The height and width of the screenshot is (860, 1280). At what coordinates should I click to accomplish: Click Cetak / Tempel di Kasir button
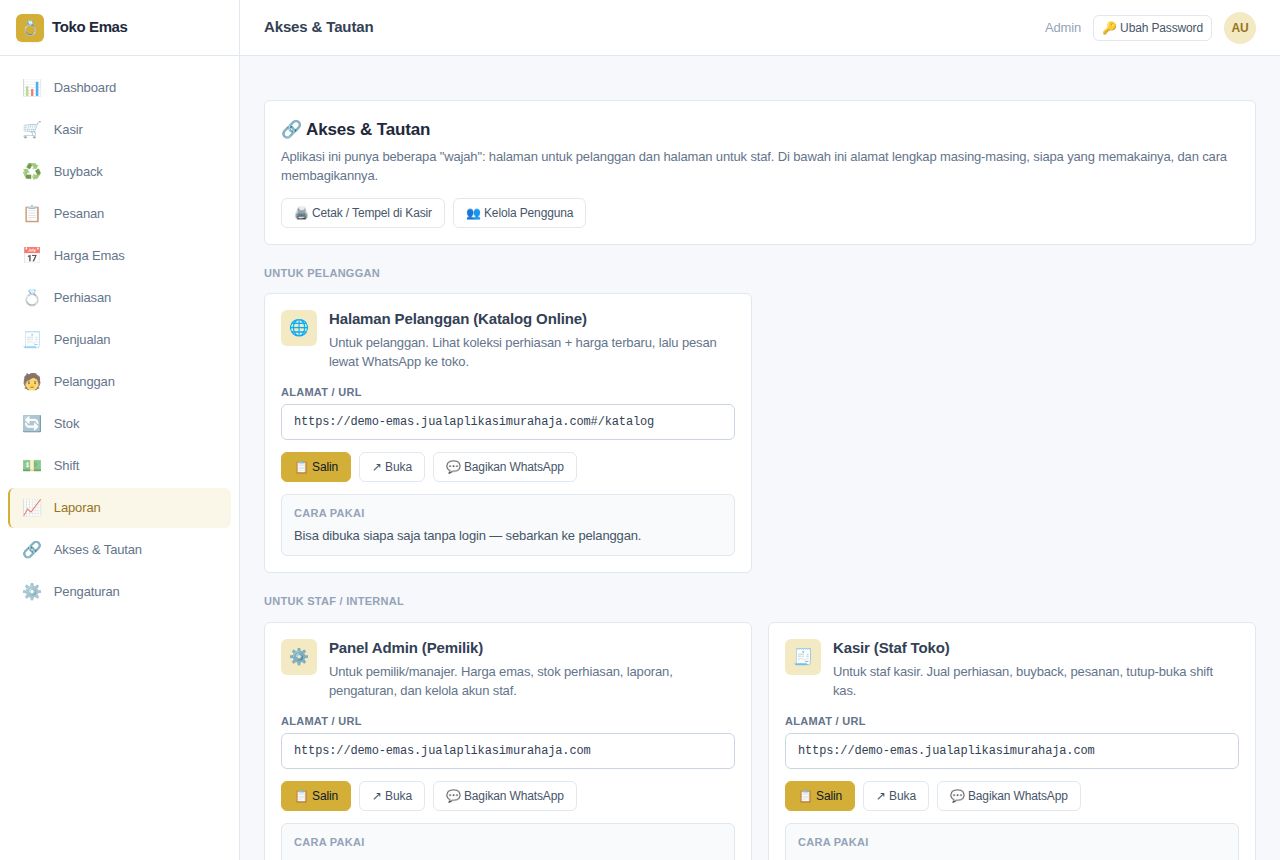(x=363, y=213)
